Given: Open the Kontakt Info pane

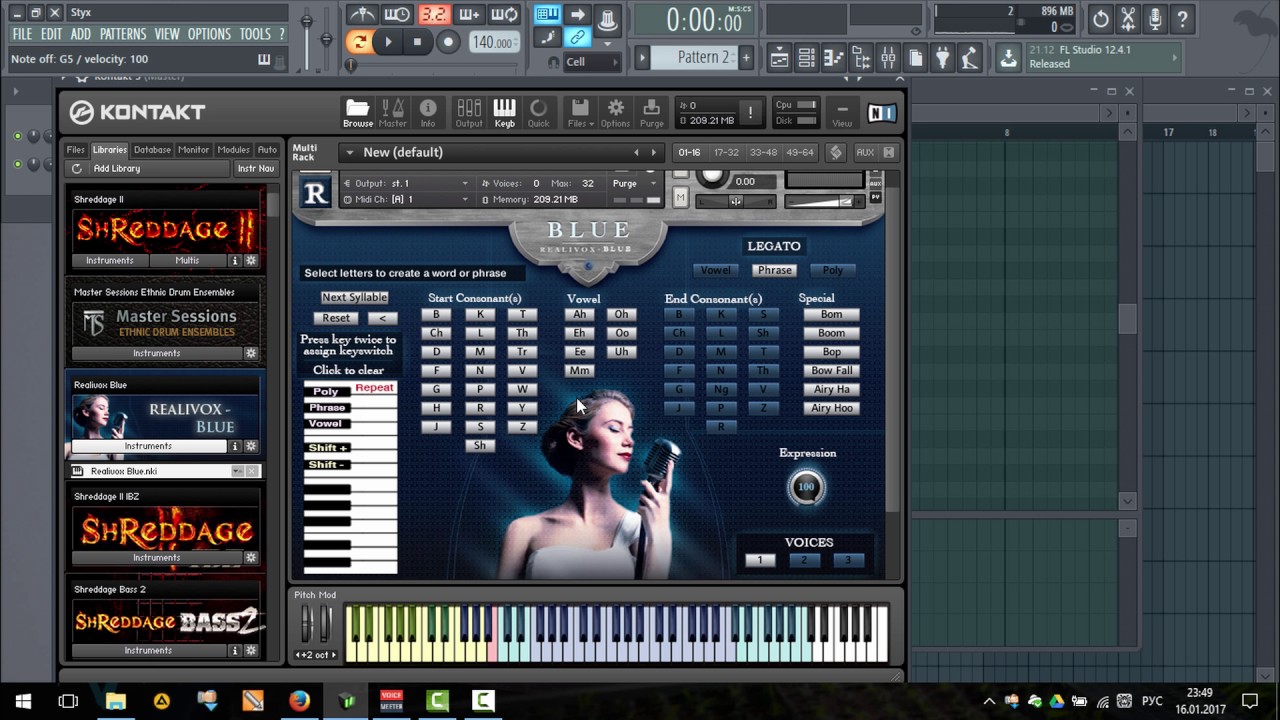Looking at the screenshot, I should point(428,113).
